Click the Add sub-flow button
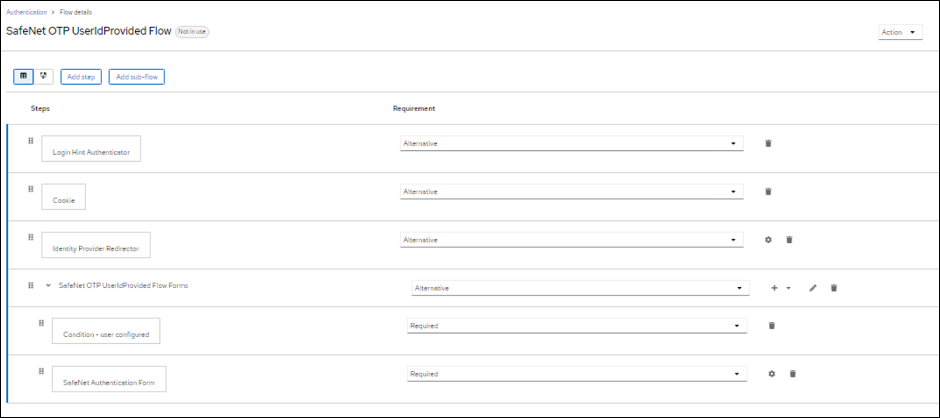 click(136, 77)
